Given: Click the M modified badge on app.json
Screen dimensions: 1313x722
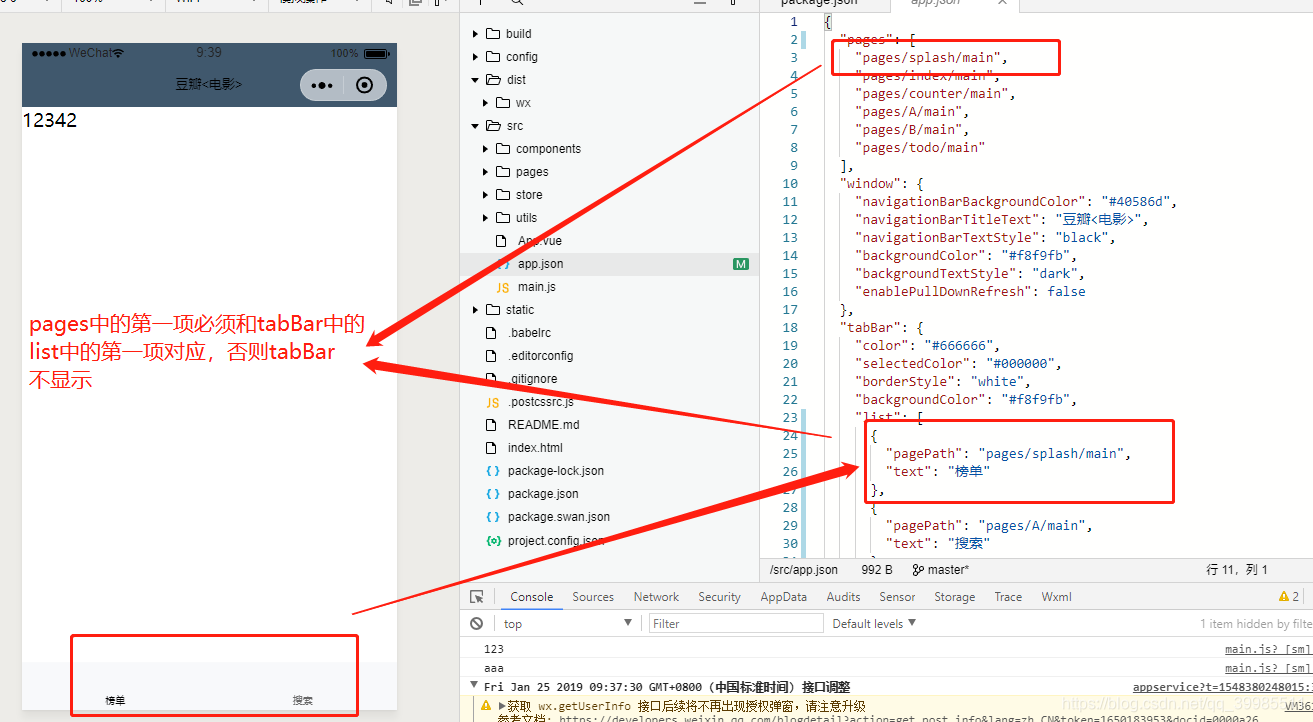Looking at the screenshot, I should [740, 264].
